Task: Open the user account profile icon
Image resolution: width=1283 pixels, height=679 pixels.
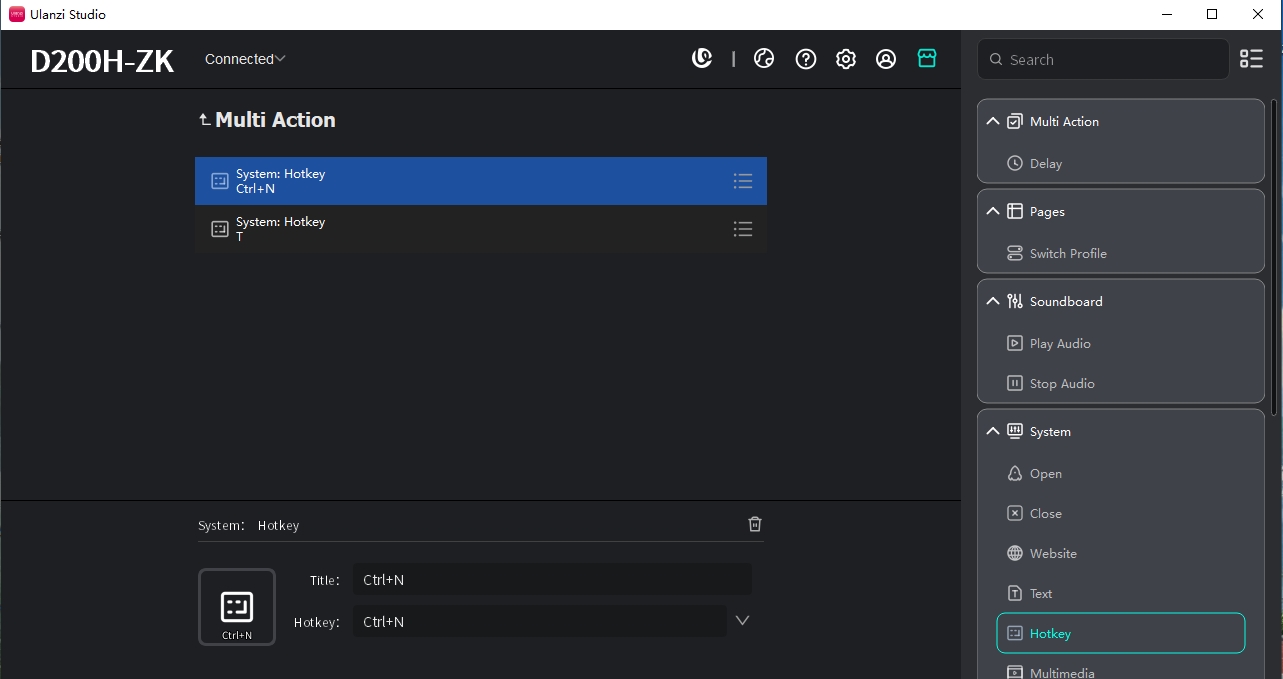Action: [x=886, y=59]
